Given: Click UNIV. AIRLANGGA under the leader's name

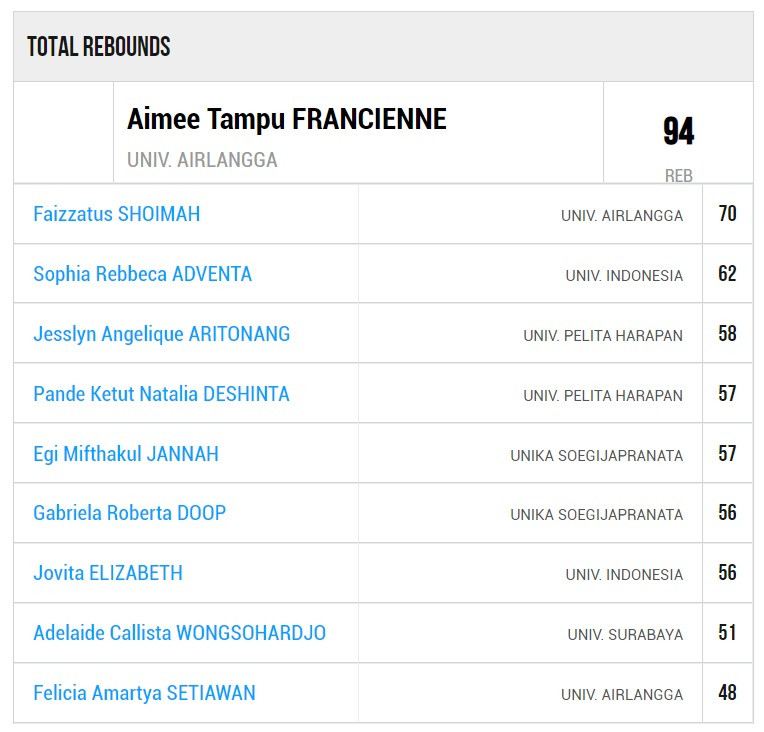Looking at the screenshot, I should (x=202, y=160).
